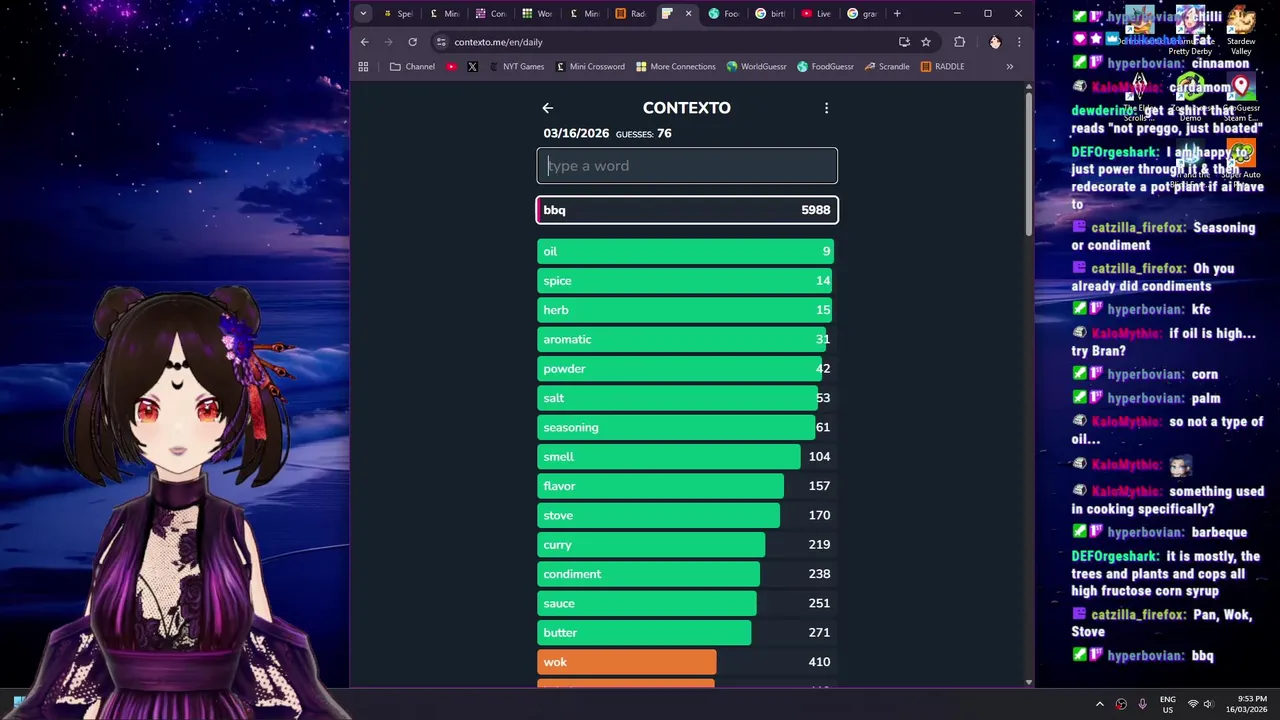Screen dimensions: 1280x720
Task: Open the Chrome profile avatar
Action: pyautogui.click(x=995, y=42)
